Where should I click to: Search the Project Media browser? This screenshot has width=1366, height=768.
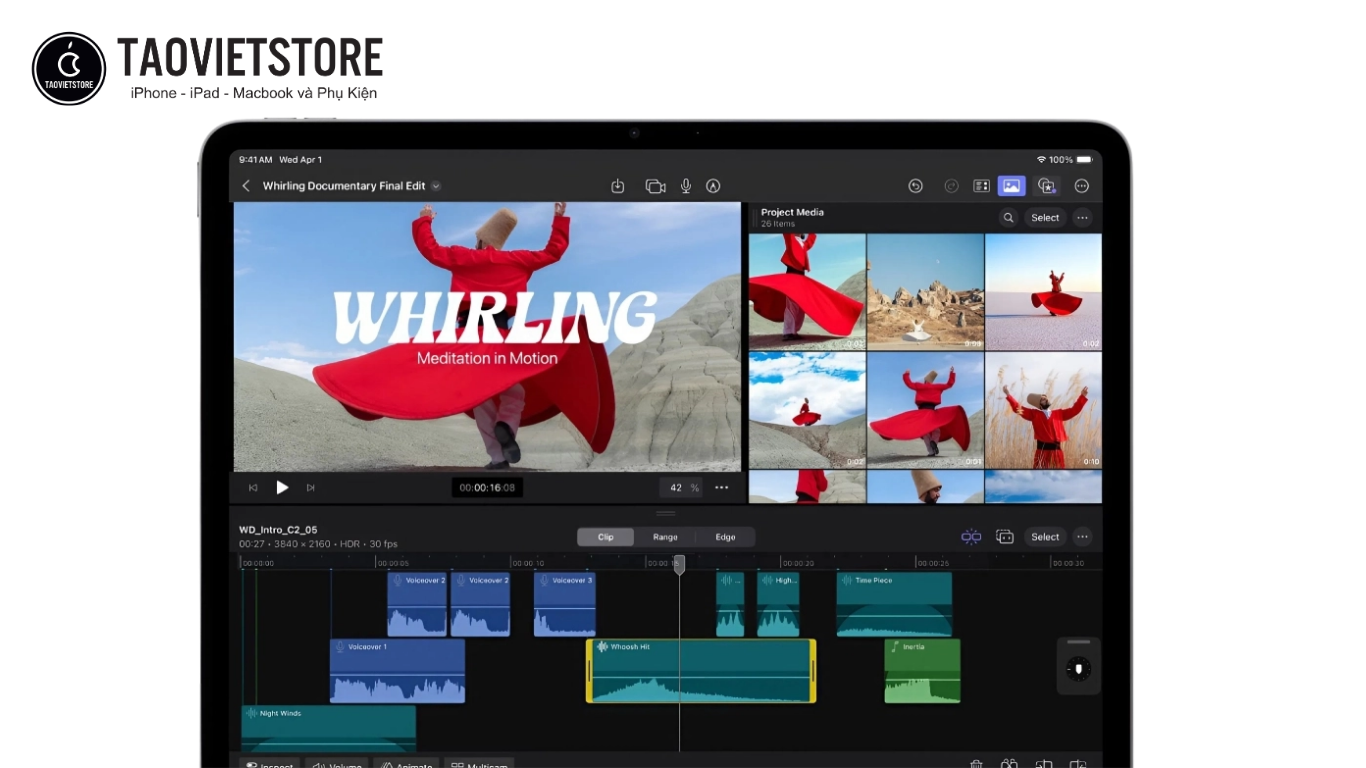1008,218
